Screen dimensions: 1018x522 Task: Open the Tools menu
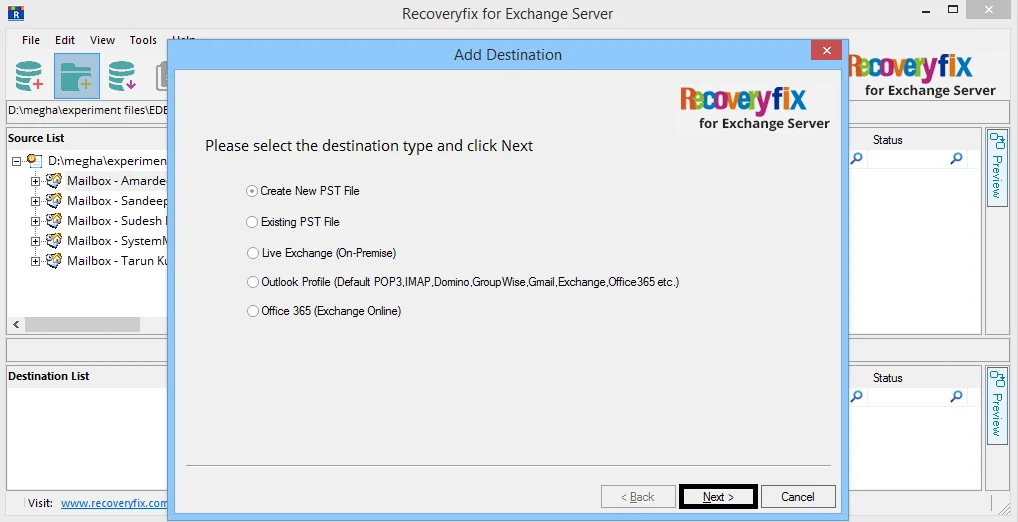(143, 40)
